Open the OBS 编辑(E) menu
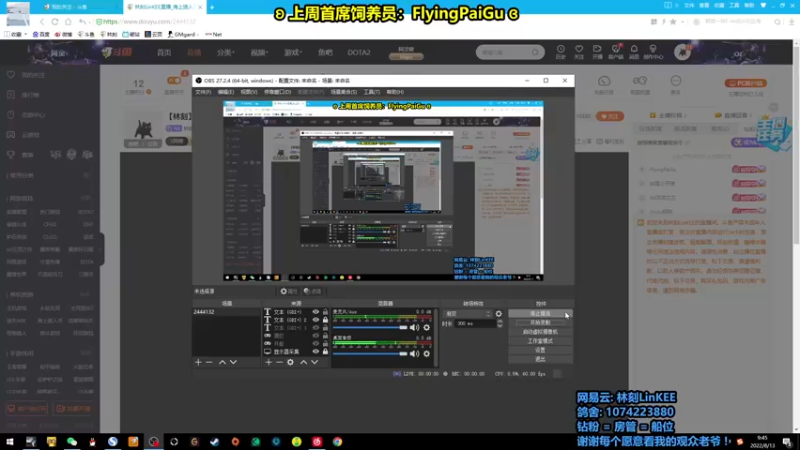This screenshot has height=450, width=800. point(226,92)
